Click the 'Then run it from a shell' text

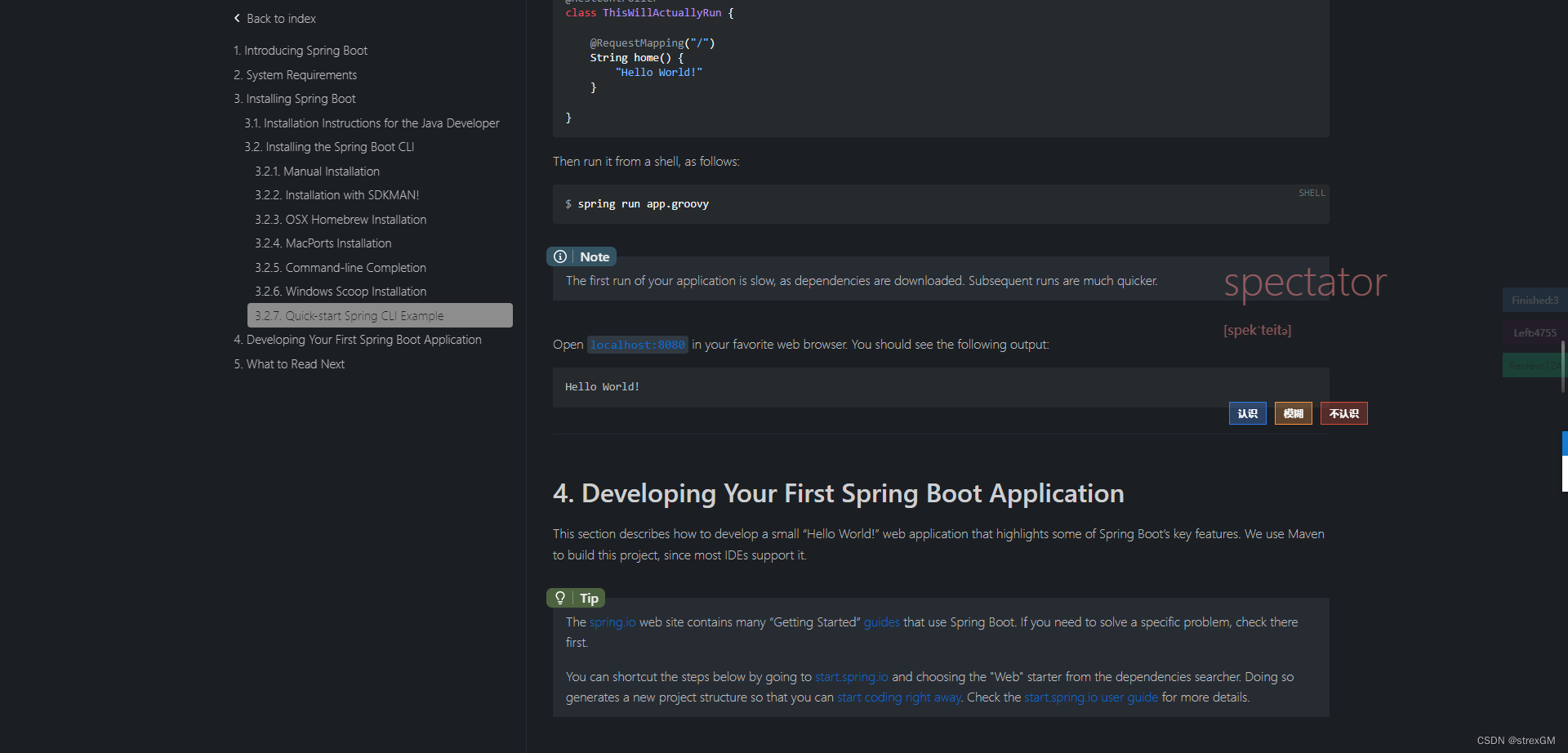[646, 162]
